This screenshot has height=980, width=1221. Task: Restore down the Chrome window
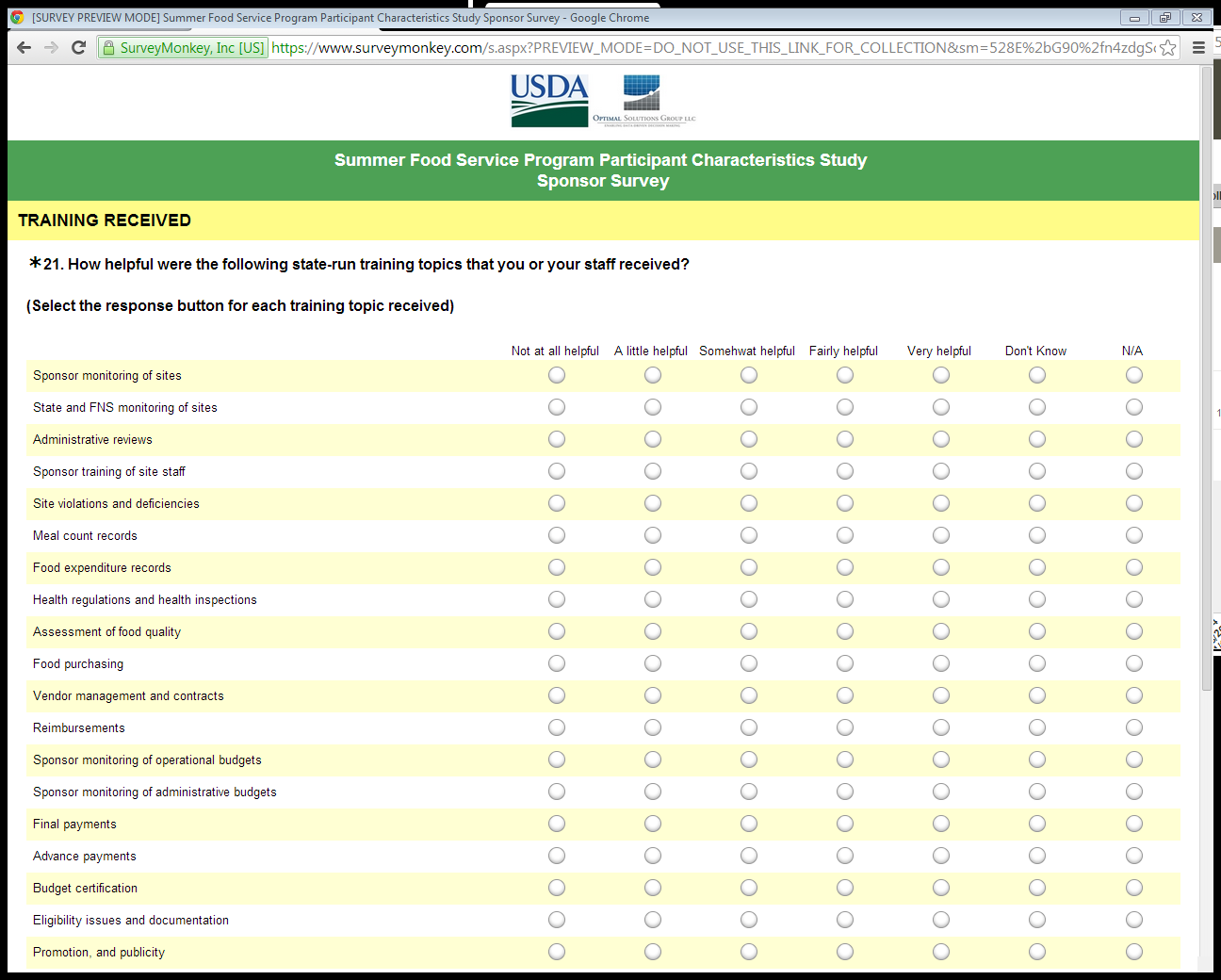pyautogui.click(x=1165, y=18)
